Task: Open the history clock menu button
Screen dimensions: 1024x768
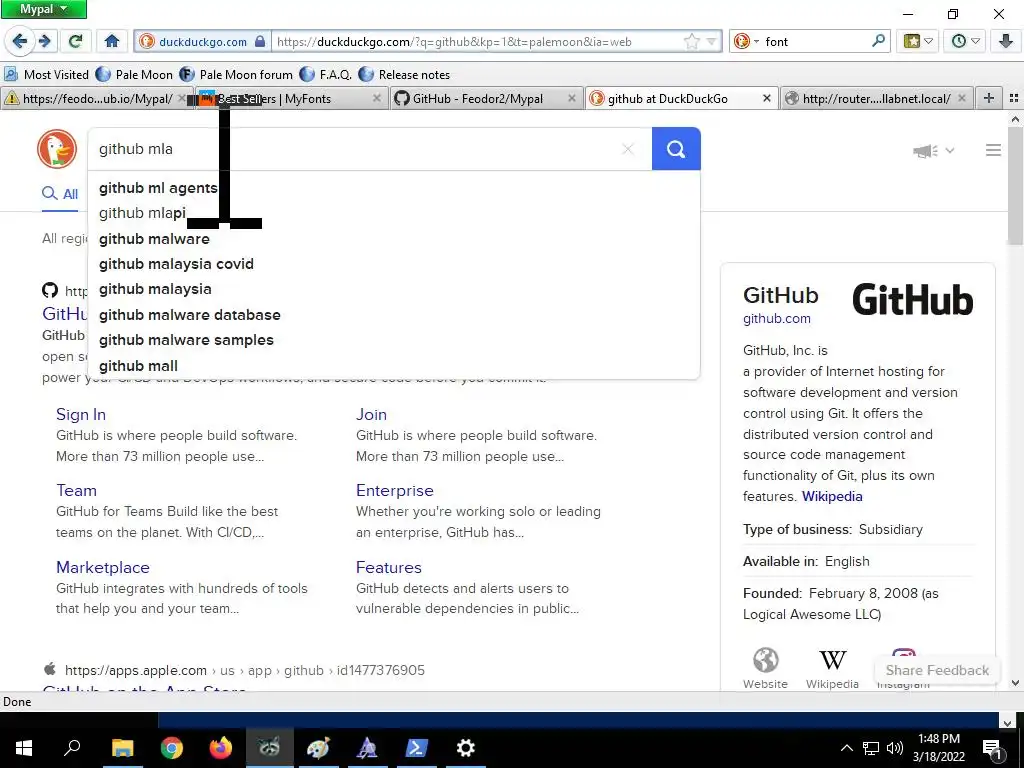Action: tap(965, 41)
